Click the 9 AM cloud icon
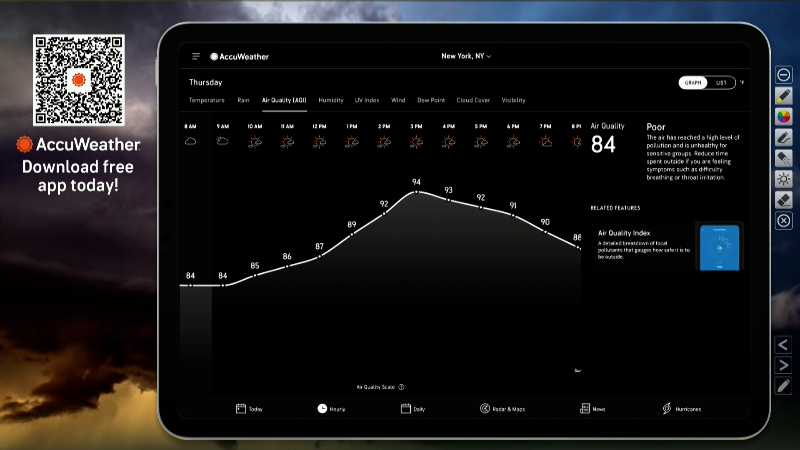 coord(222,141)
